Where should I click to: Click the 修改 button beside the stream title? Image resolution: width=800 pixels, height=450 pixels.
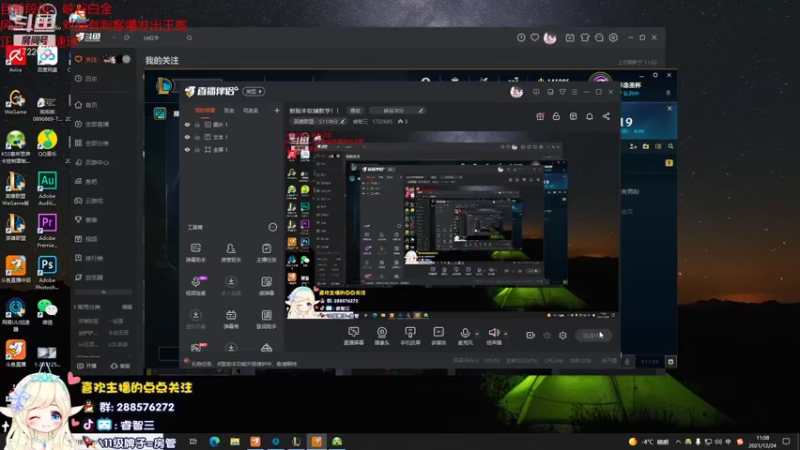(355, 110)
